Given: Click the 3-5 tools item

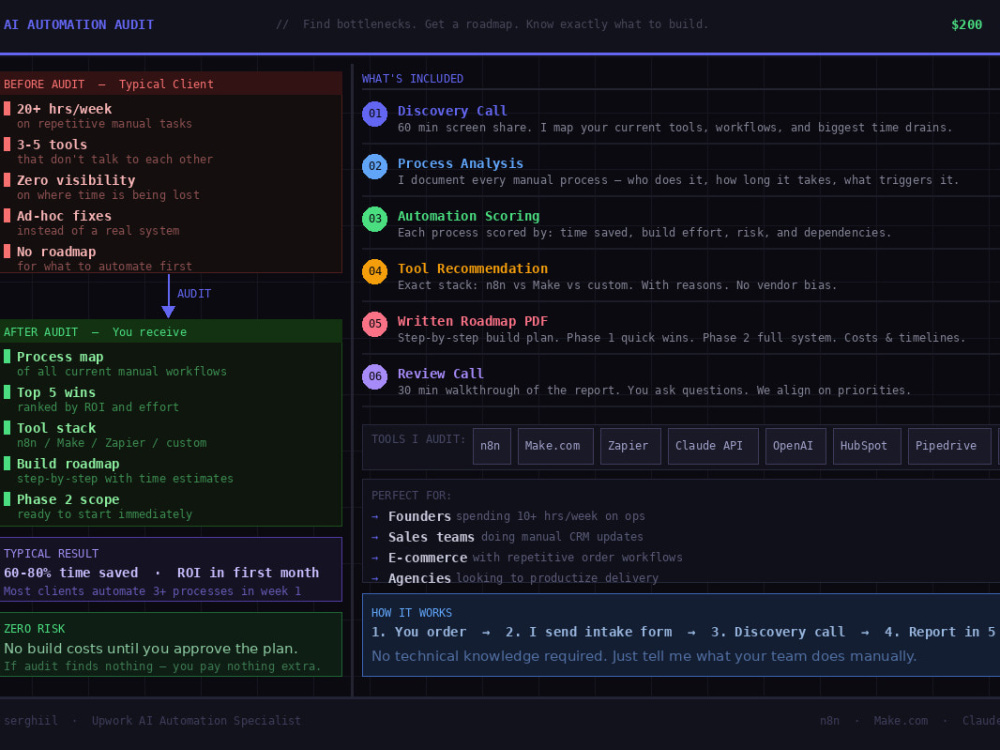Looking at the screenshot, I should 52,145.
